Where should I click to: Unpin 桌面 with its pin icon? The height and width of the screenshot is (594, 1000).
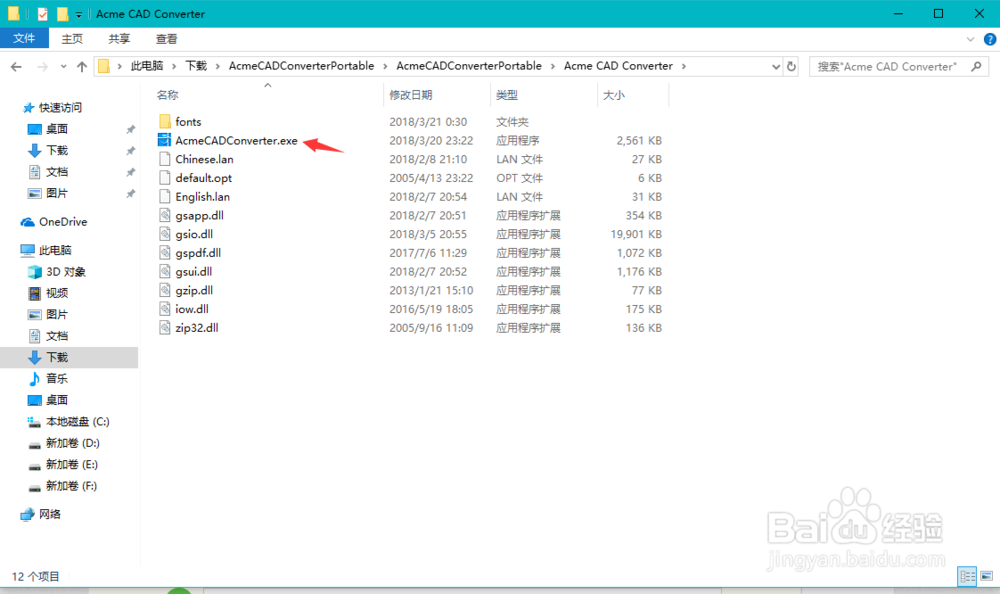pos(130,130)
